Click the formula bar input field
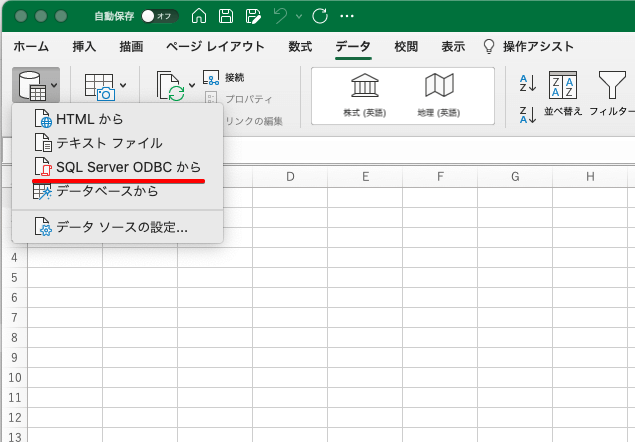The image size is (635, 442). pos(428,150)
